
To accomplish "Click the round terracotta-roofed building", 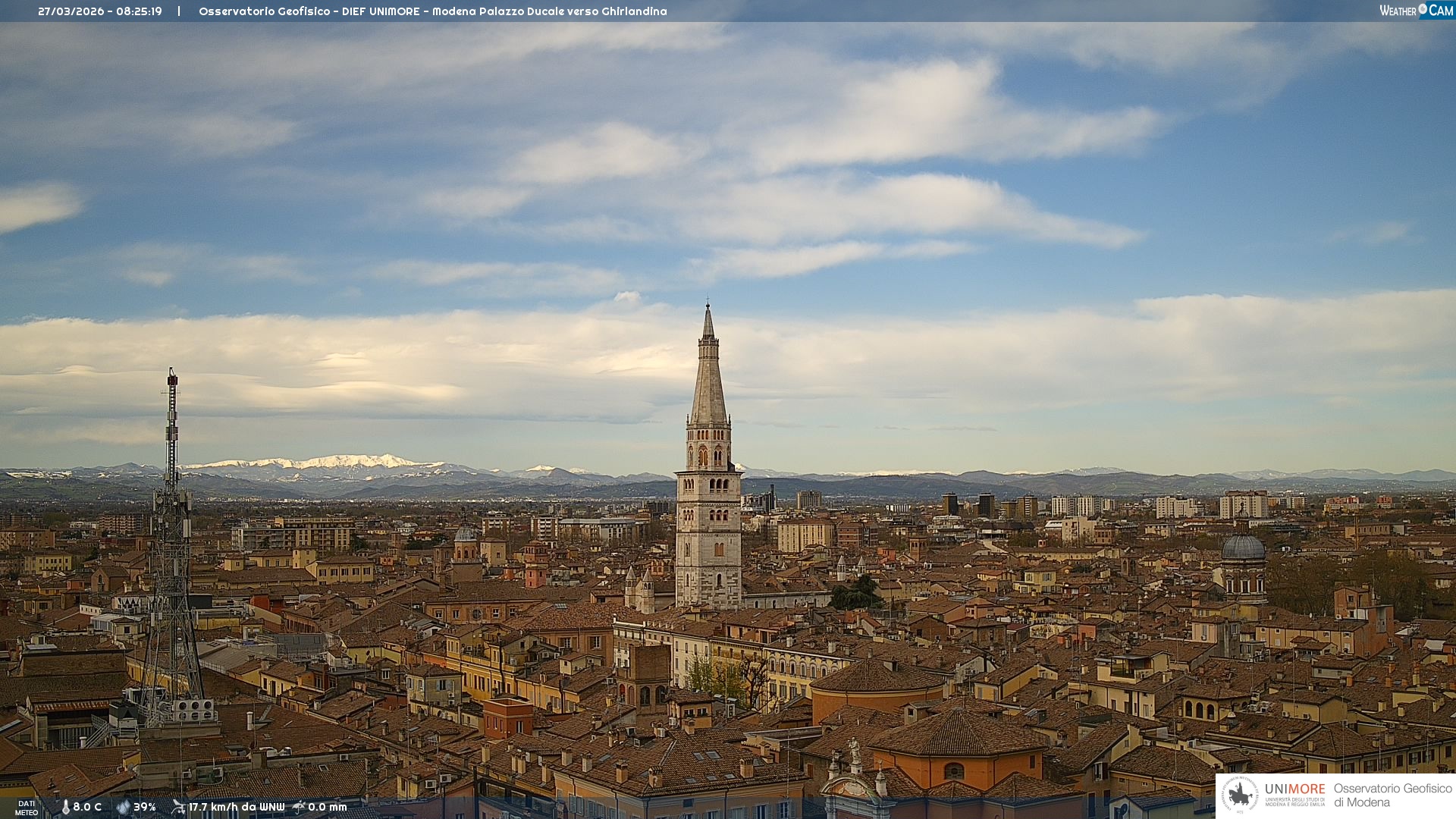I will pos(877,679).
